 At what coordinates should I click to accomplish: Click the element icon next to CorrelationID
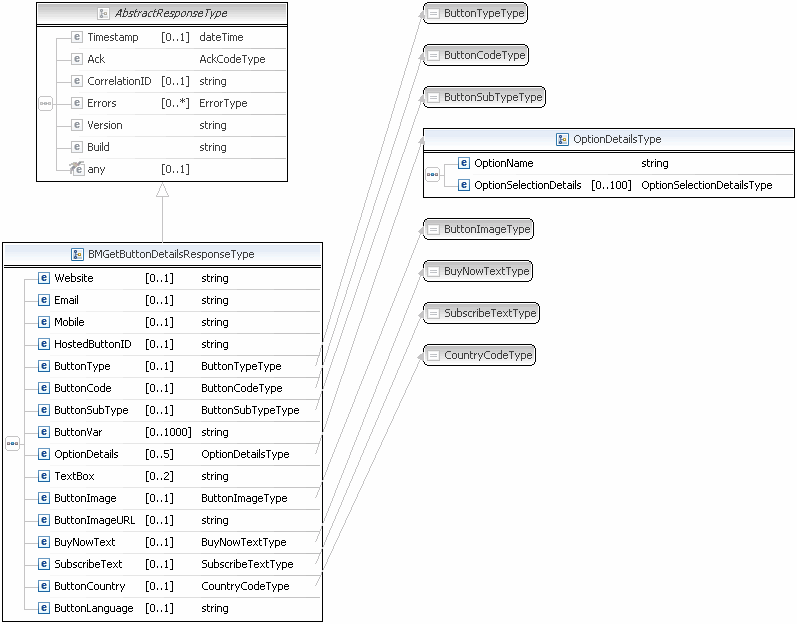pos(77,82)
